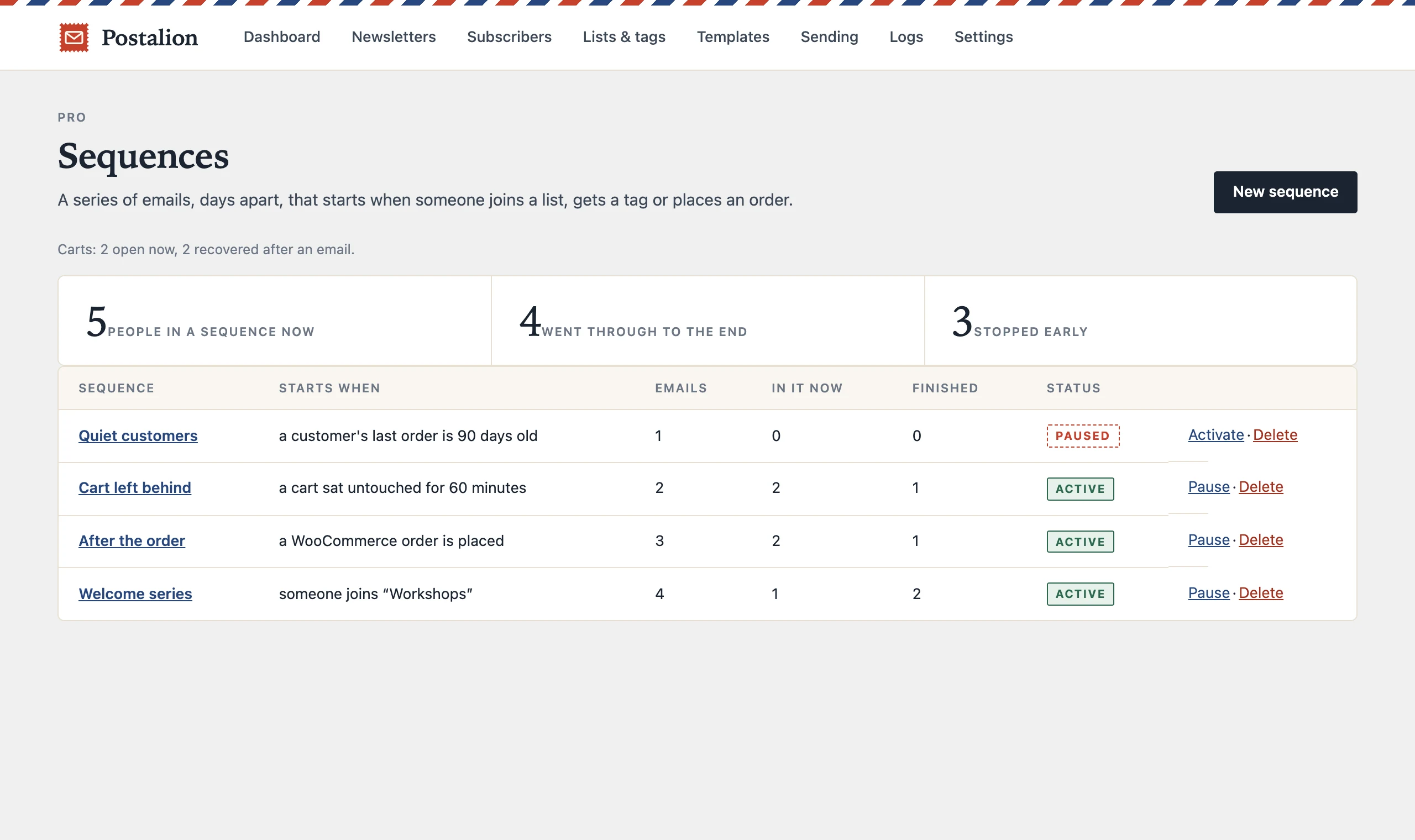Click the "Stopped early" stat
Image resolution: width=1415 pixels, height=840 pixels.
pos(1140,321)
